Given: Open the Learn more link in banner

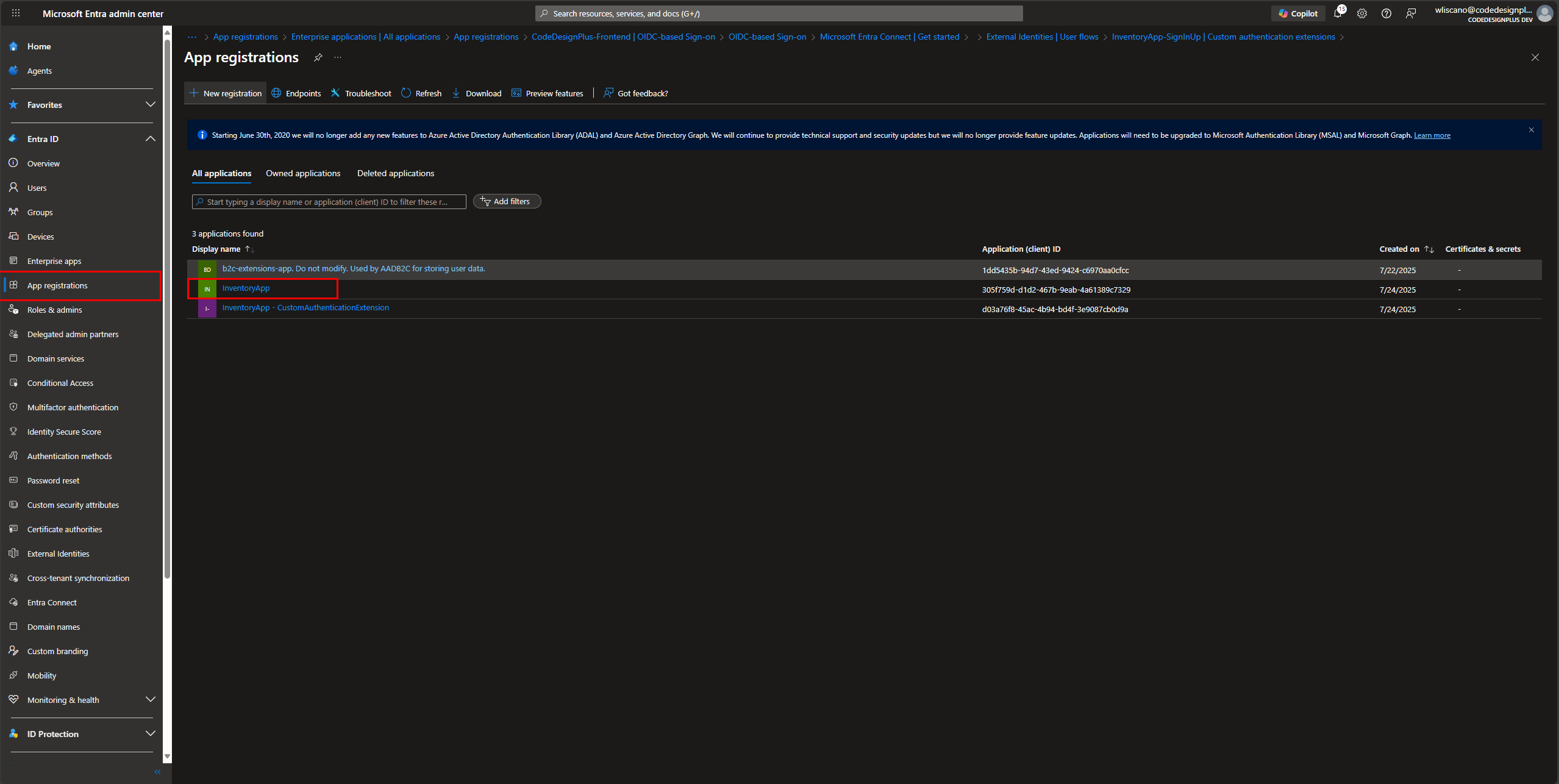Looking at the screenshot, I should (x=1432, y=135).
